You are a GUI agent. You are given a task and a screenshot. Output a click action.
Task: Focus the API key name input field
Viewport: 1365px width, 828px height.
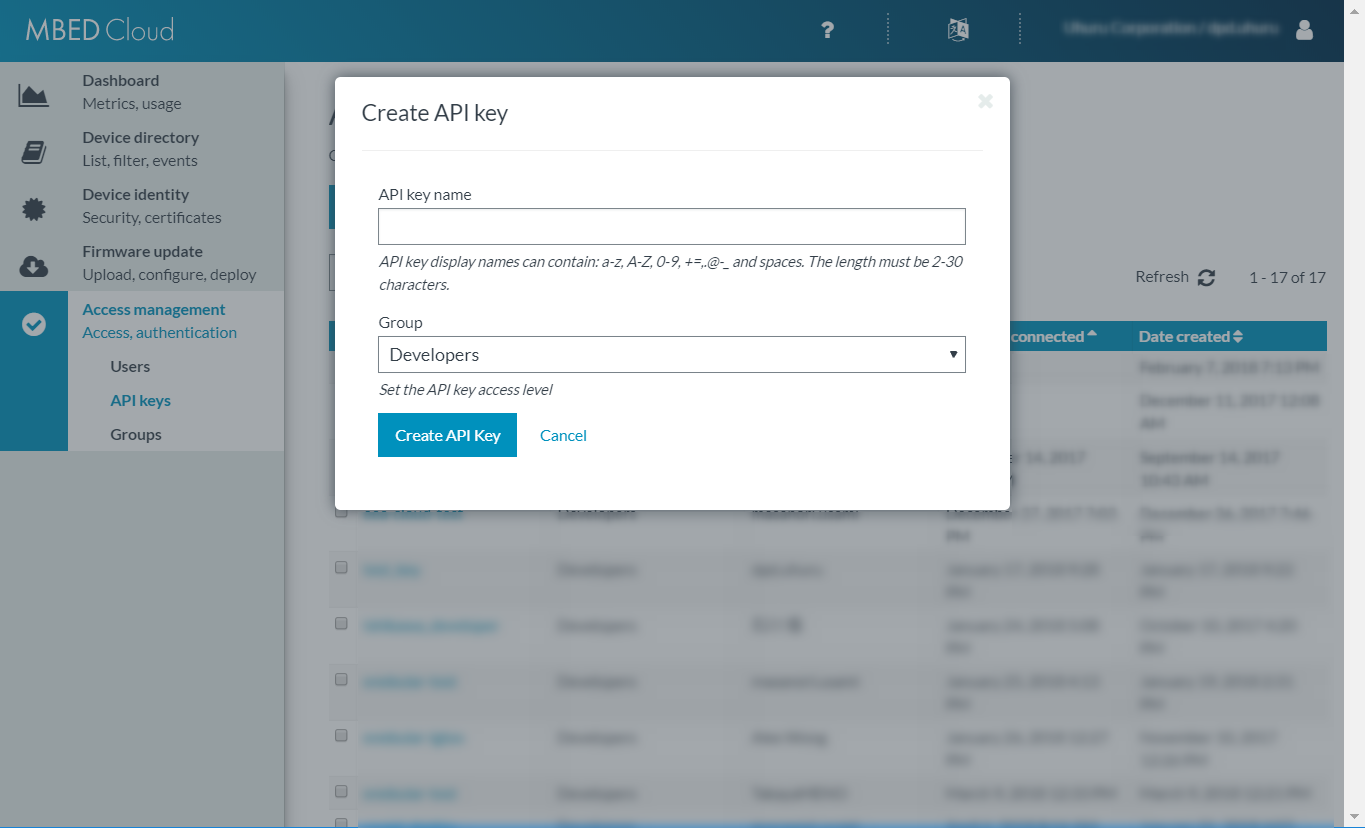(x=671, y=227)
